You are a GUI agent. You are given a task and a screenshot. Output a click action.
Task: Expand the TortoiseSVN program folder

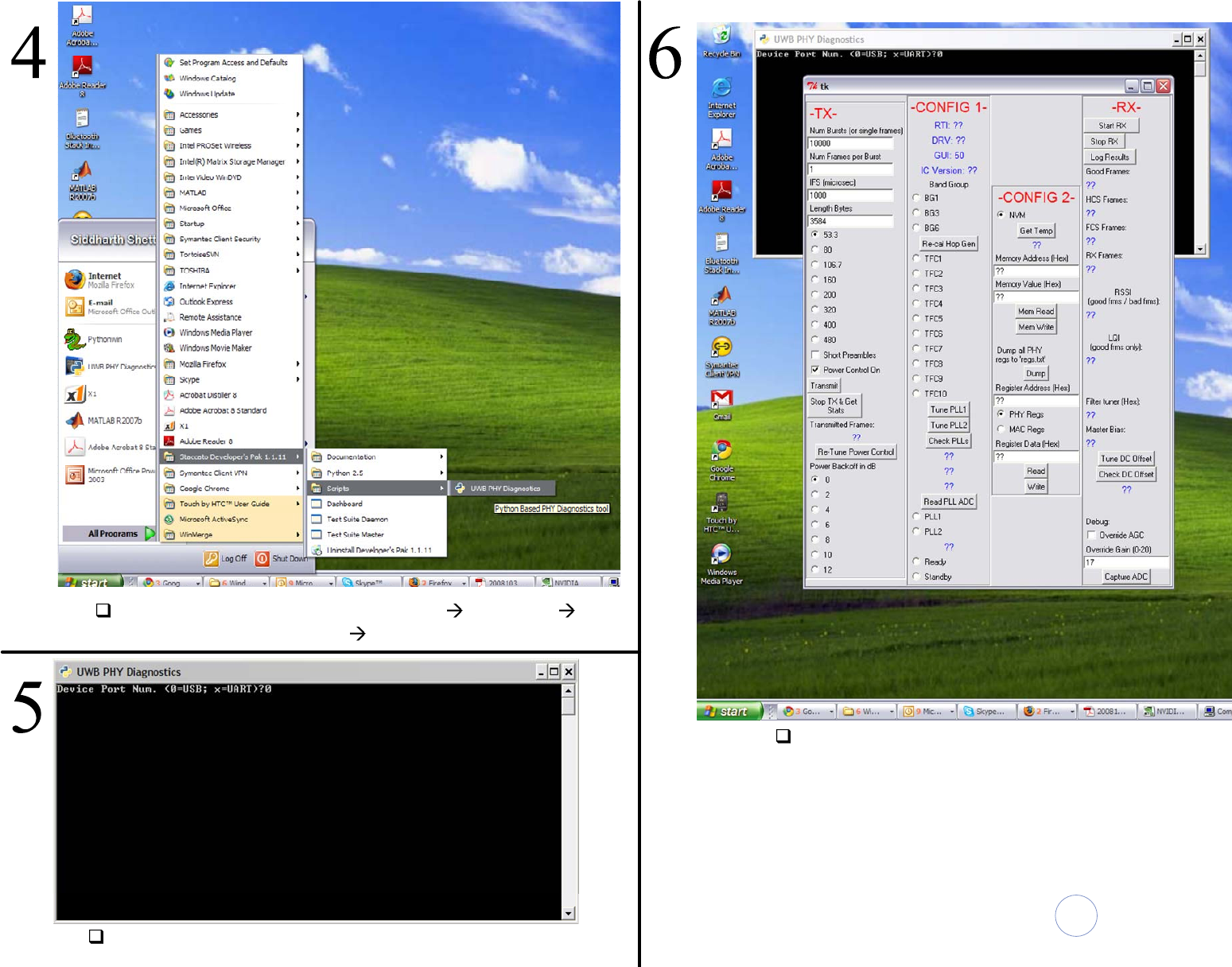pos(232,254)
